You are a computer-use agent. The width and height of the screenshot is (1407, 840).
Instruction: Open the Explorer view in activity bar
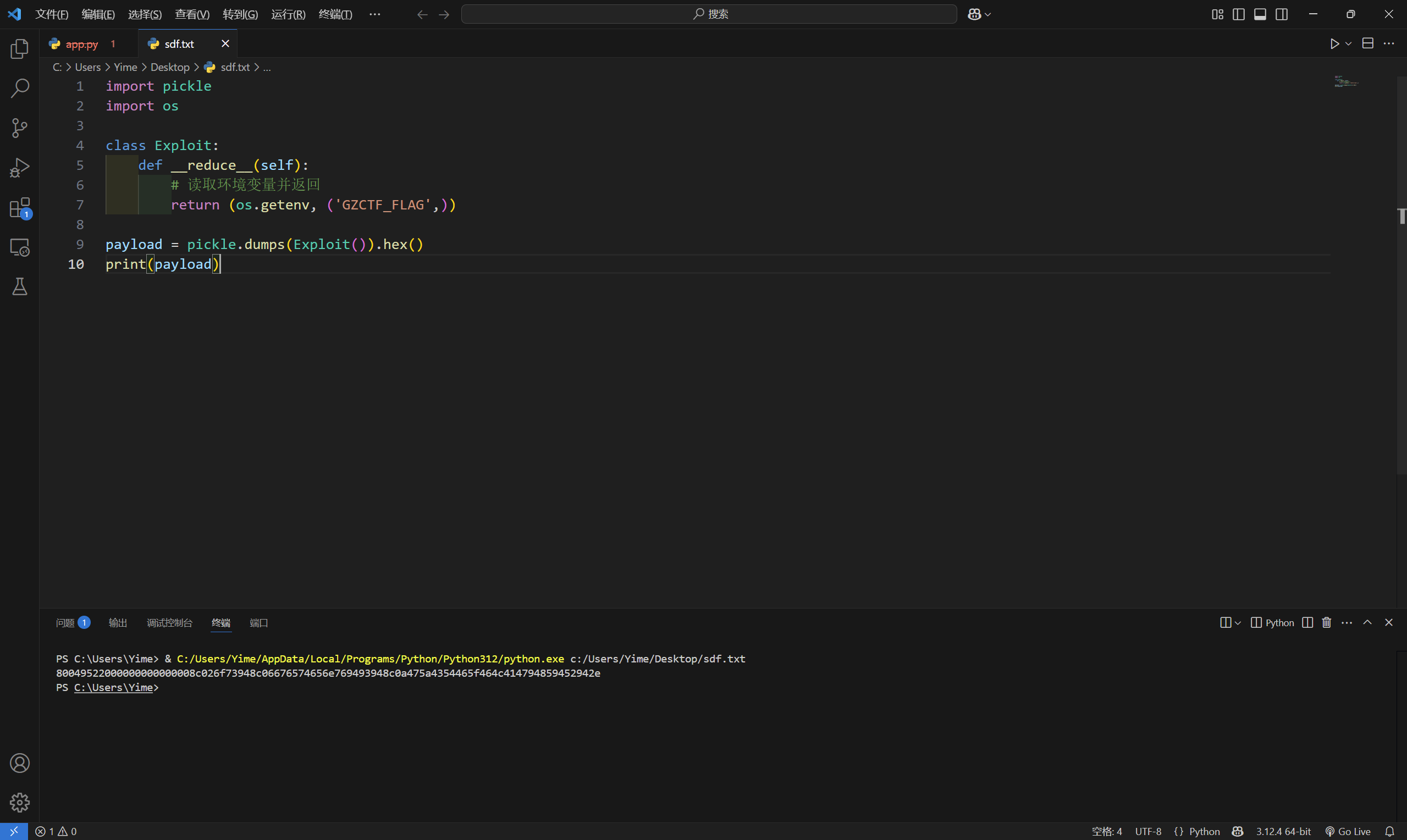pos(20,49)
